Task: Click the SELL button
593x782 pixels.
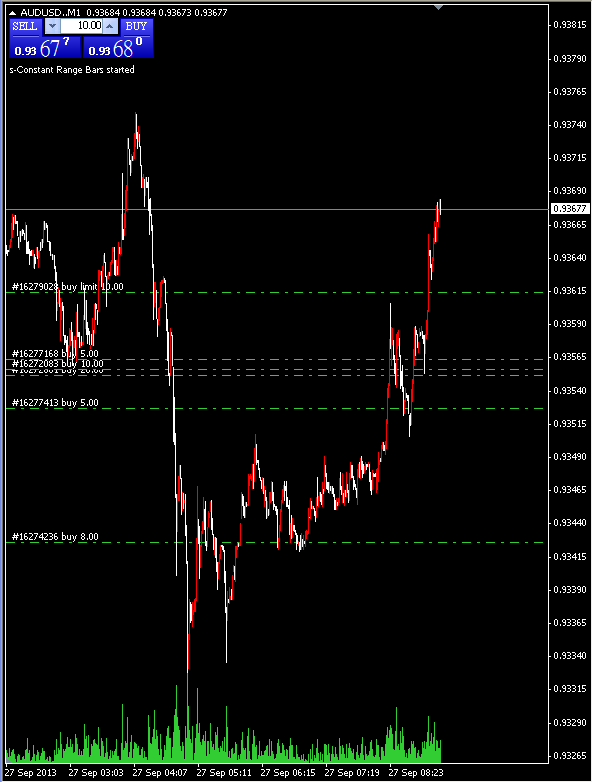Action: tap(25, 26)
